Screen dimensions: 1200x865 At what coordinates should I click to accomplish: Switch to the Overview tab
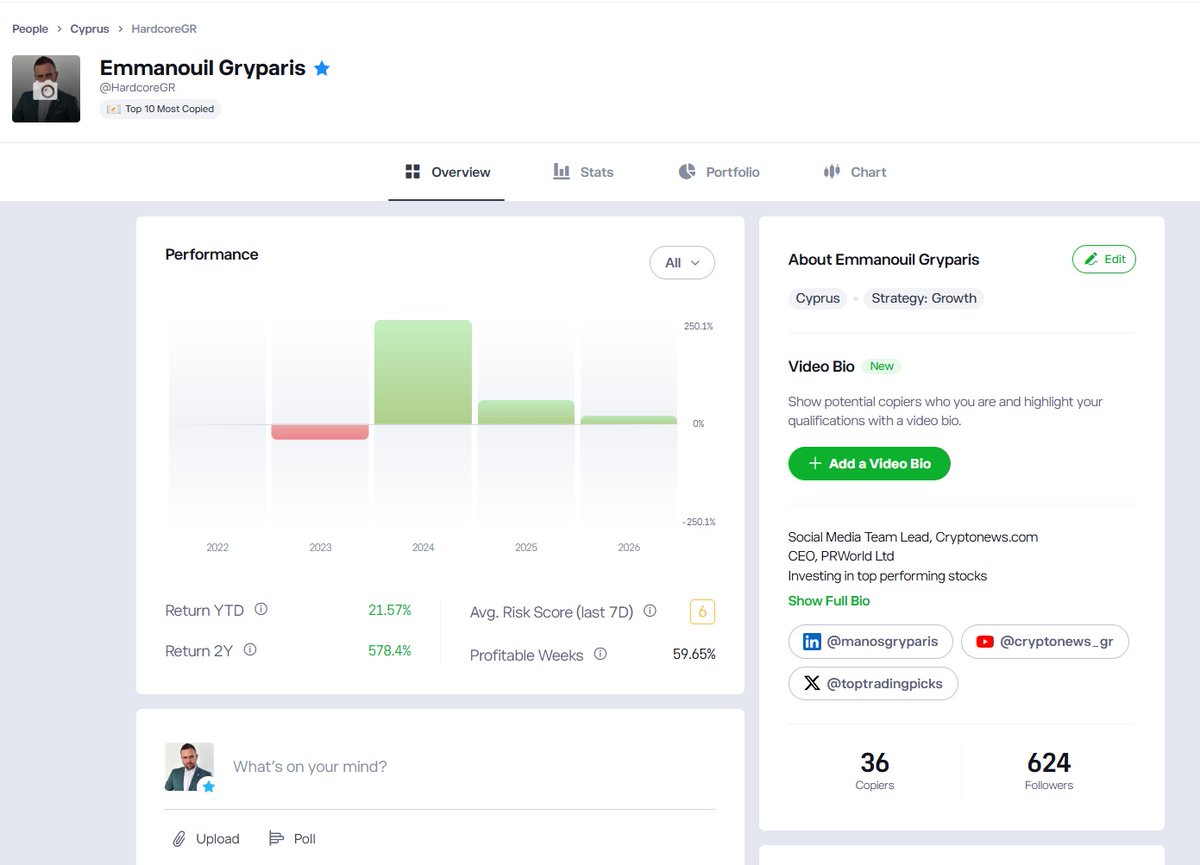tap(447, 172)
